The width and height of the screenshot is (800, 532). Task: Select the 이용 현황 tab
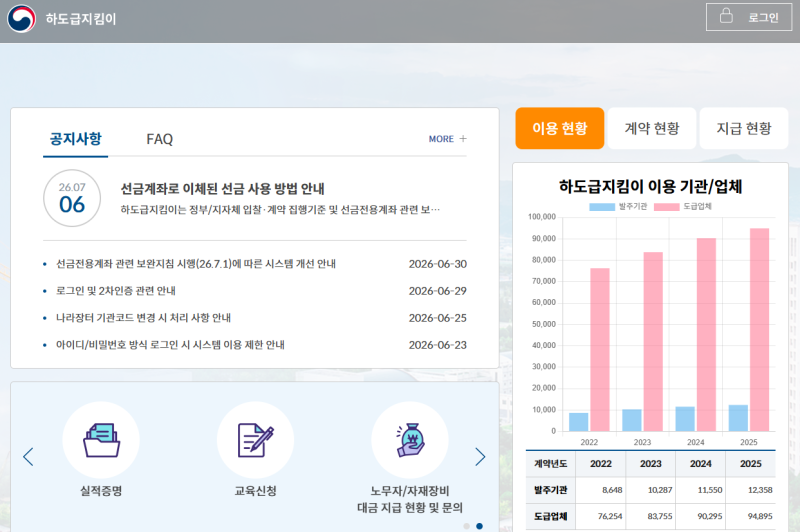coord(560,128)
